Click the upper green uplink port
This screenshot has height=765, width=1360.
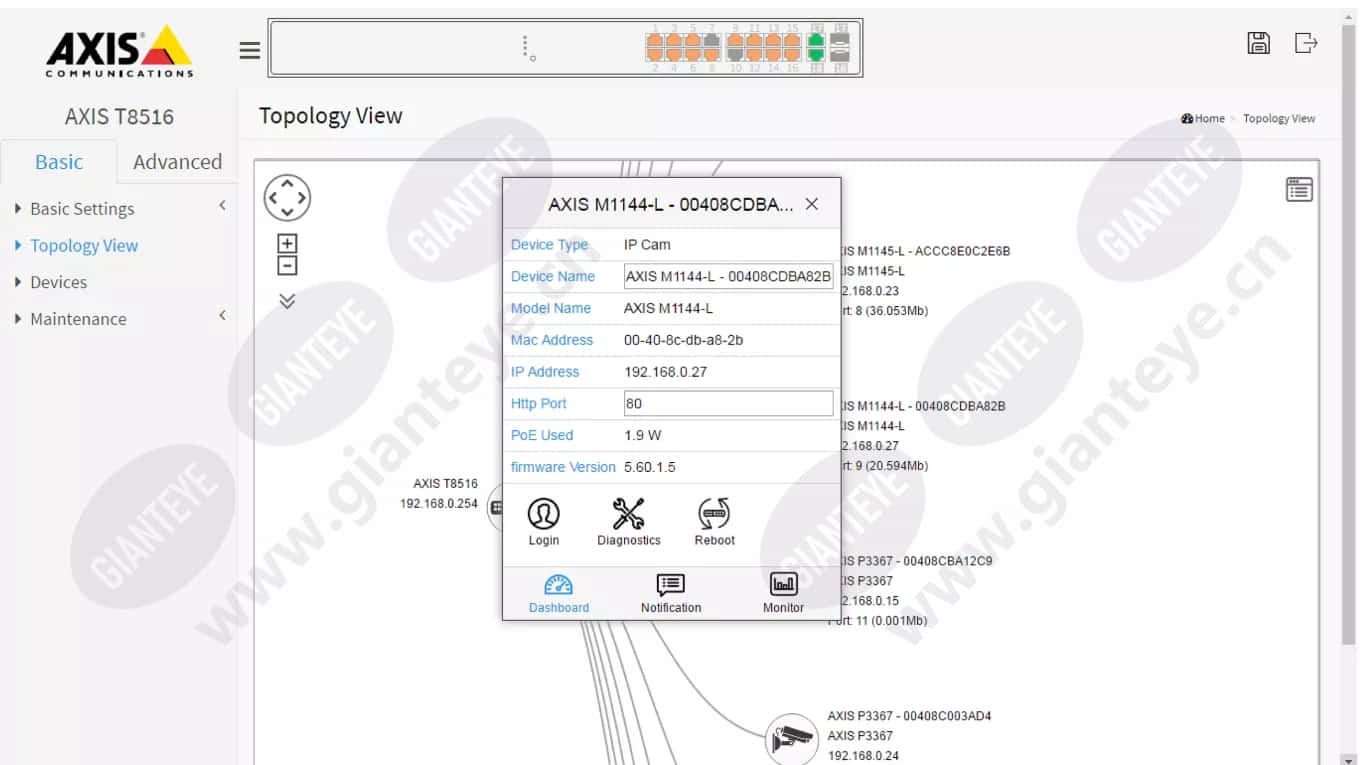816,40
